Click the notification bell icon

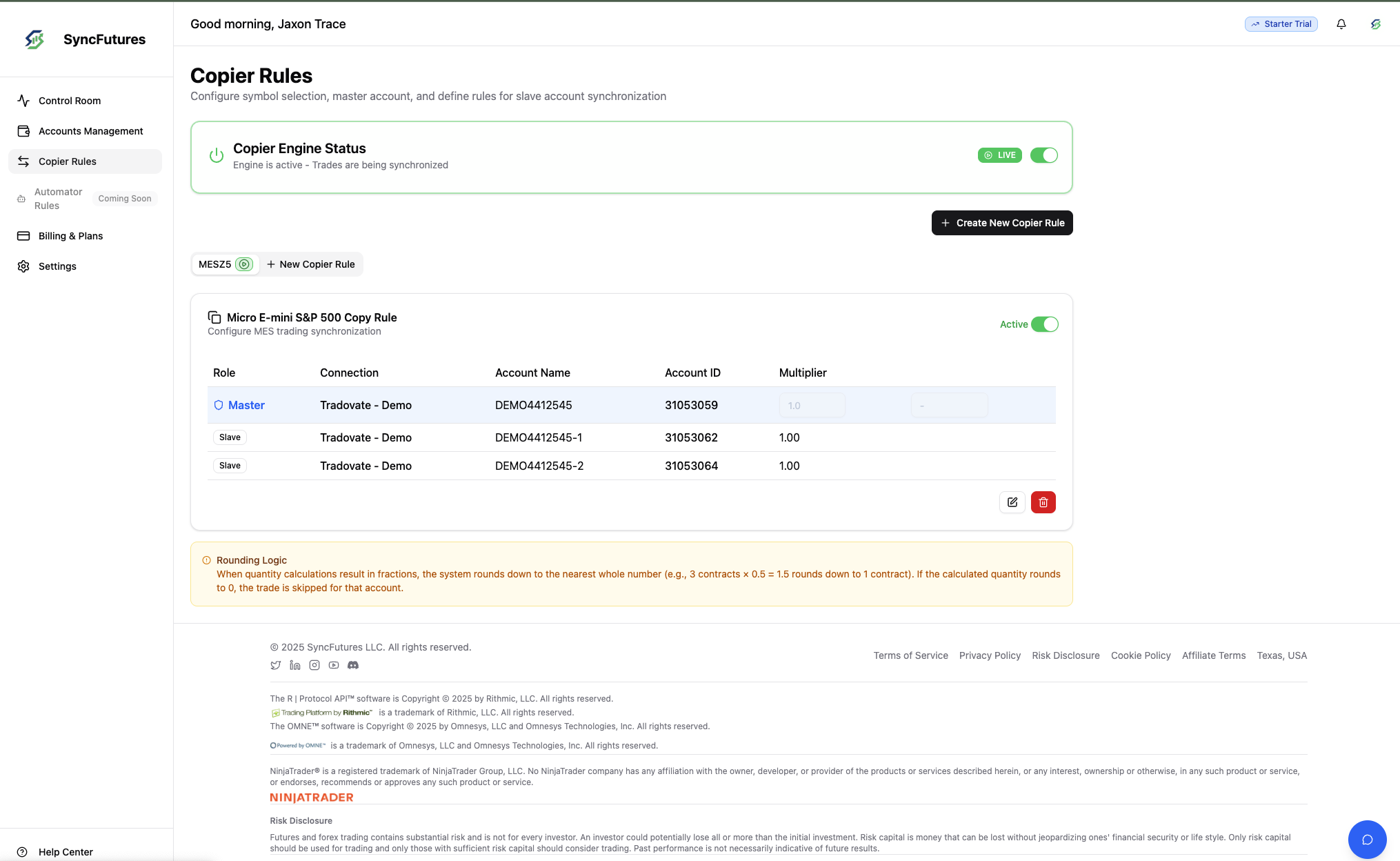1341,24
